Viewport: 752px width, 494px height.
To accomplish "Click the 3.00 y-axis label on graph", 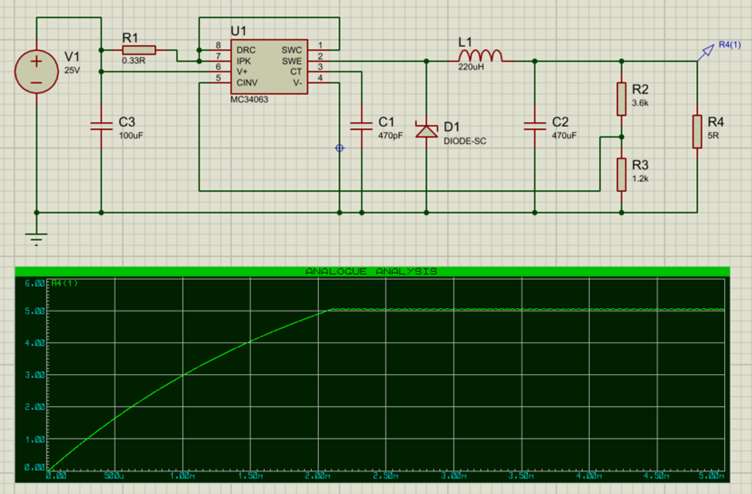I will click(35, 375).
